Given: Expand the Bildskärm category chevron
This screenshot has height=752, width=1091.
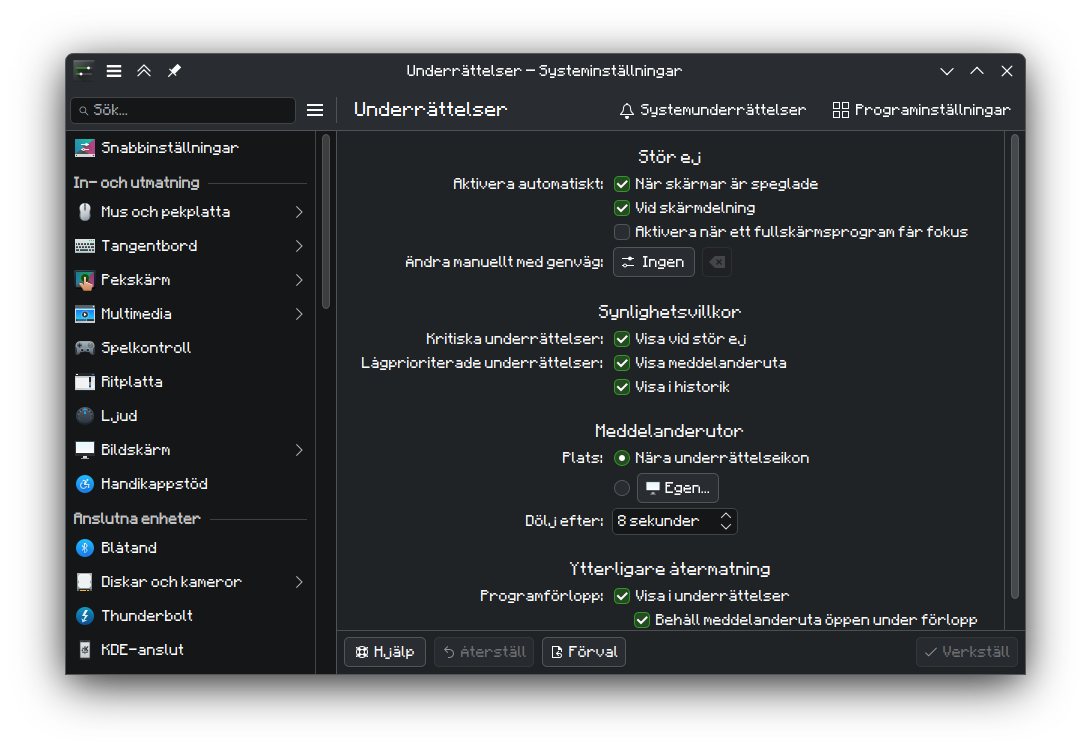Looking at the screenshot, I should click(299, 450).
